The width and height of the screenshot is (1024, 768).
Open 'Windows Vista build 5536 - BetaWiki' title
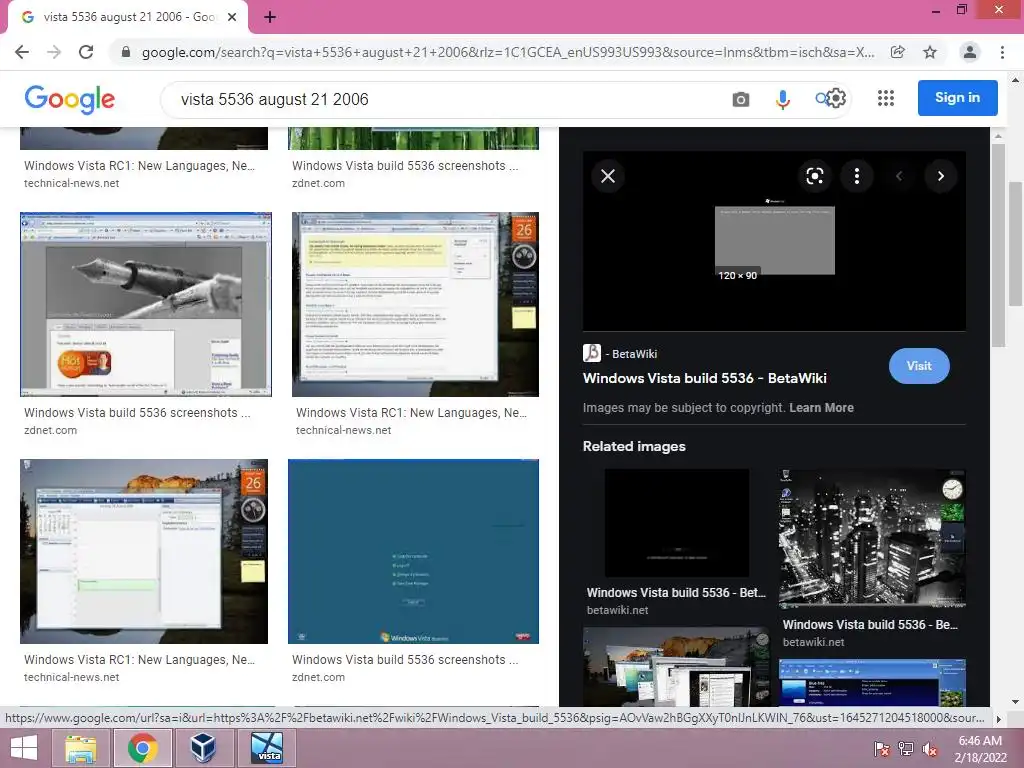click(705, 378)
